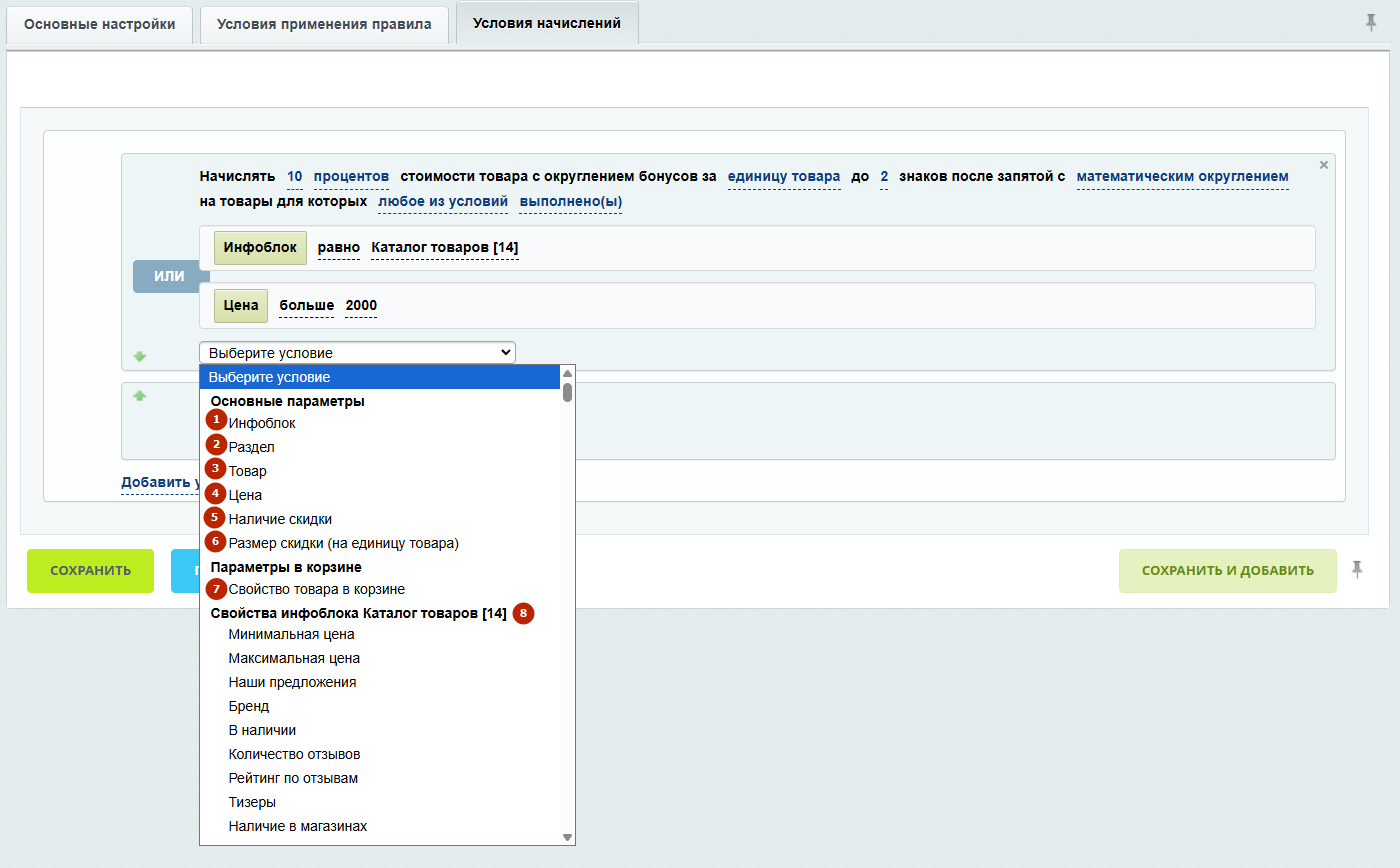
Task: Select Наличие скидки from the list
Action: coord(280,519)
